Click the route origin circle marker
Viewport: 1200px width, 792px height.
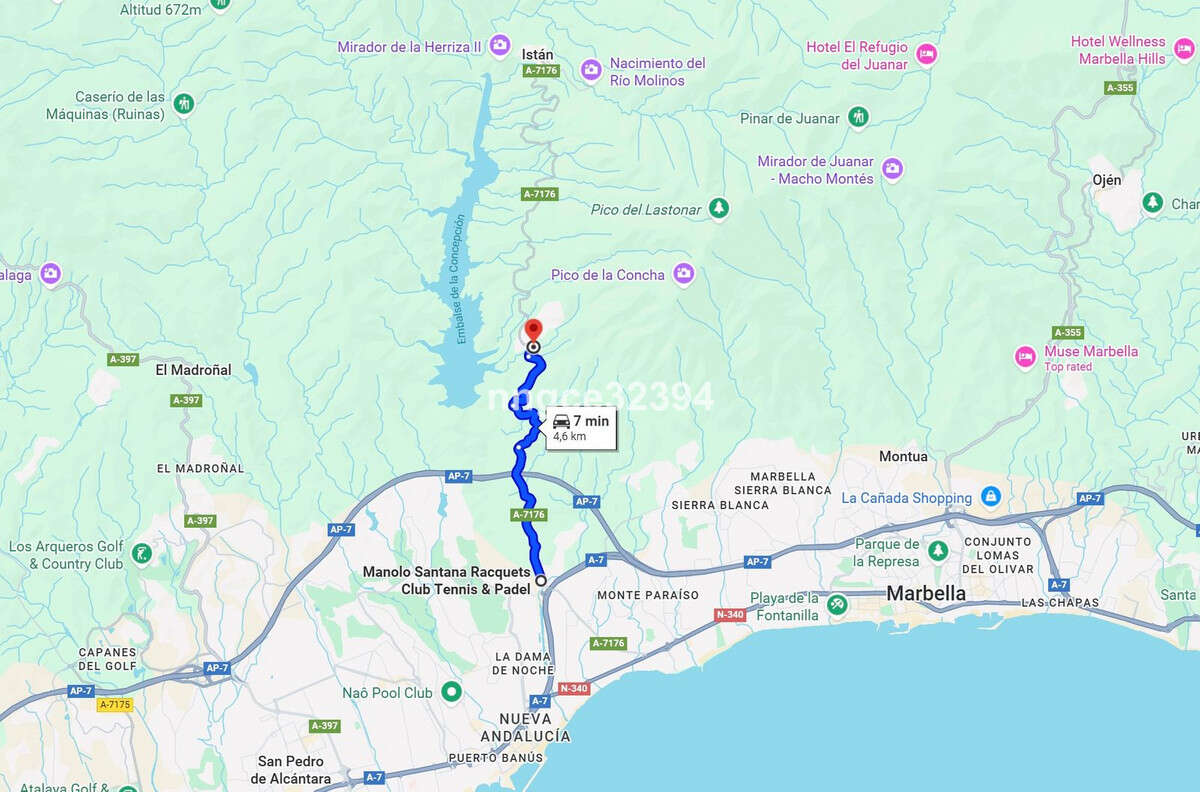541,580
